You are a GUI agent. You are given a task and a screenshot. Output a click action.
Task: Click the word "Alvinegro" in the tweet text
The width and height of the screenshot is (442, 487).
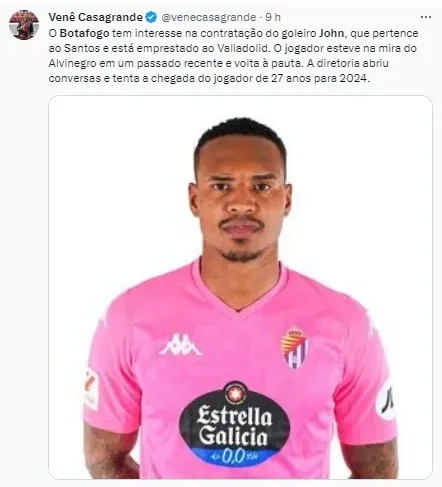(x=72, y=63)
